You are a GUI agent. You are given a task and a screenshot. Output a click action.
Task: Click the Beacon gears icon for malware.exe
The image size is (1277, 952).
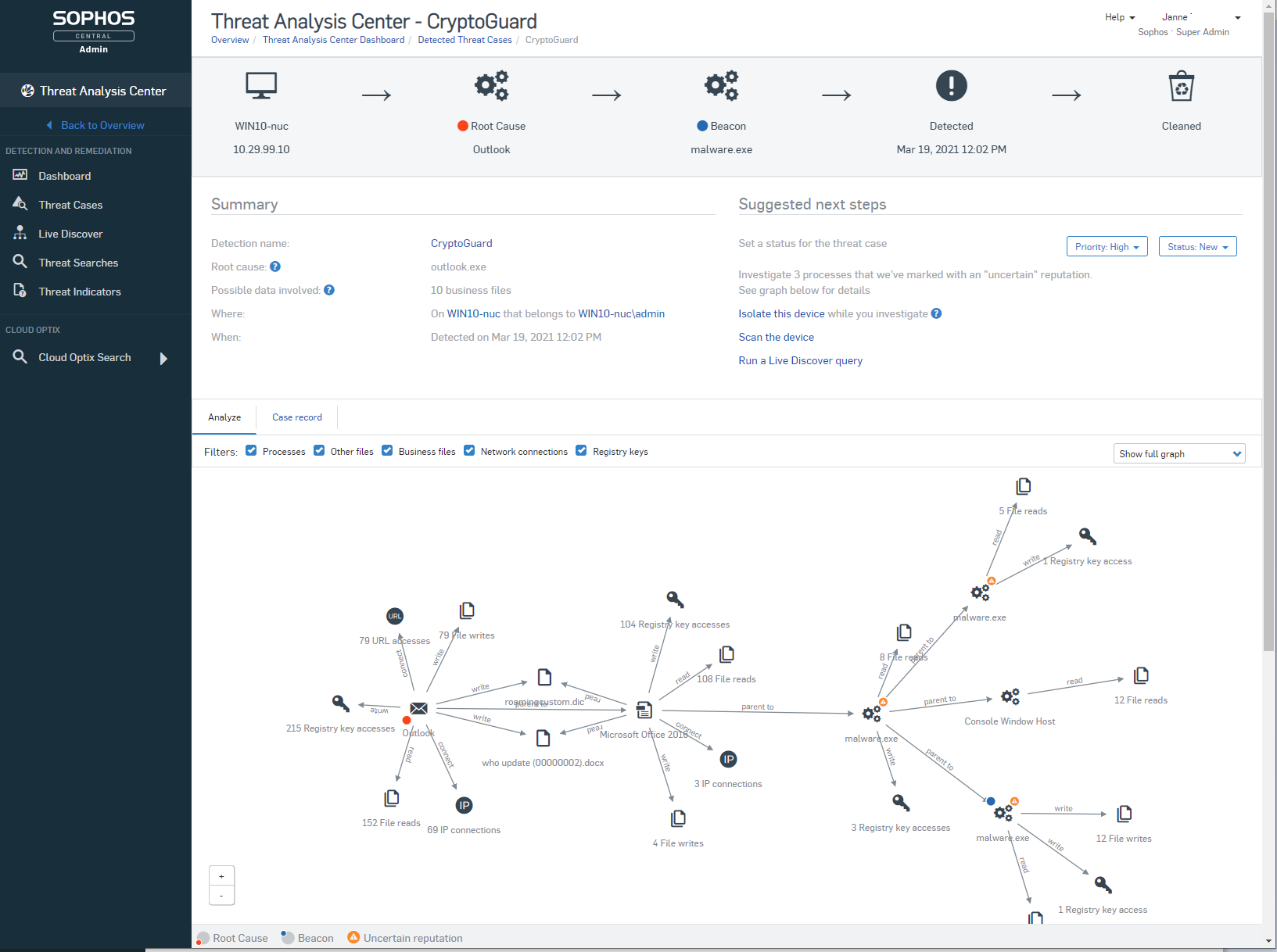pyautogui.click(x=722, y=85)
